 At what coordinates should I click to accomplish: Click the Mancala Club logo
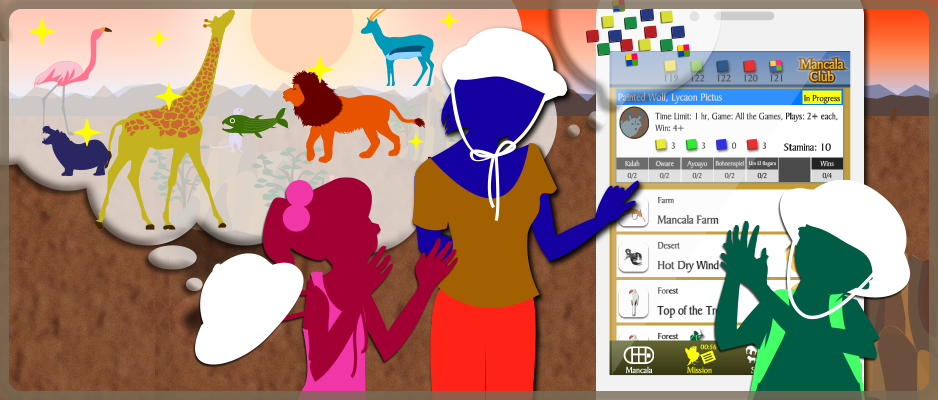tap(823, 67)
